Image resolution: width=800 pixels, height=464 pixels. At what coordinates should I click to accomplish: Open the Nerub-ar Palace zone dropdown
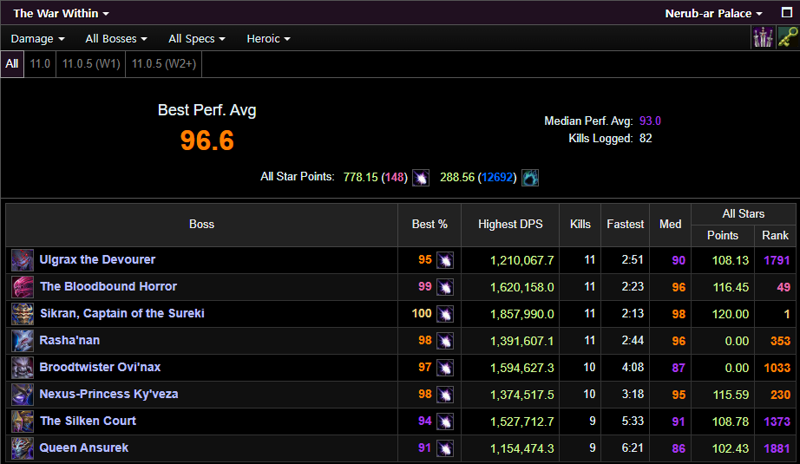(x=713, y=13)
